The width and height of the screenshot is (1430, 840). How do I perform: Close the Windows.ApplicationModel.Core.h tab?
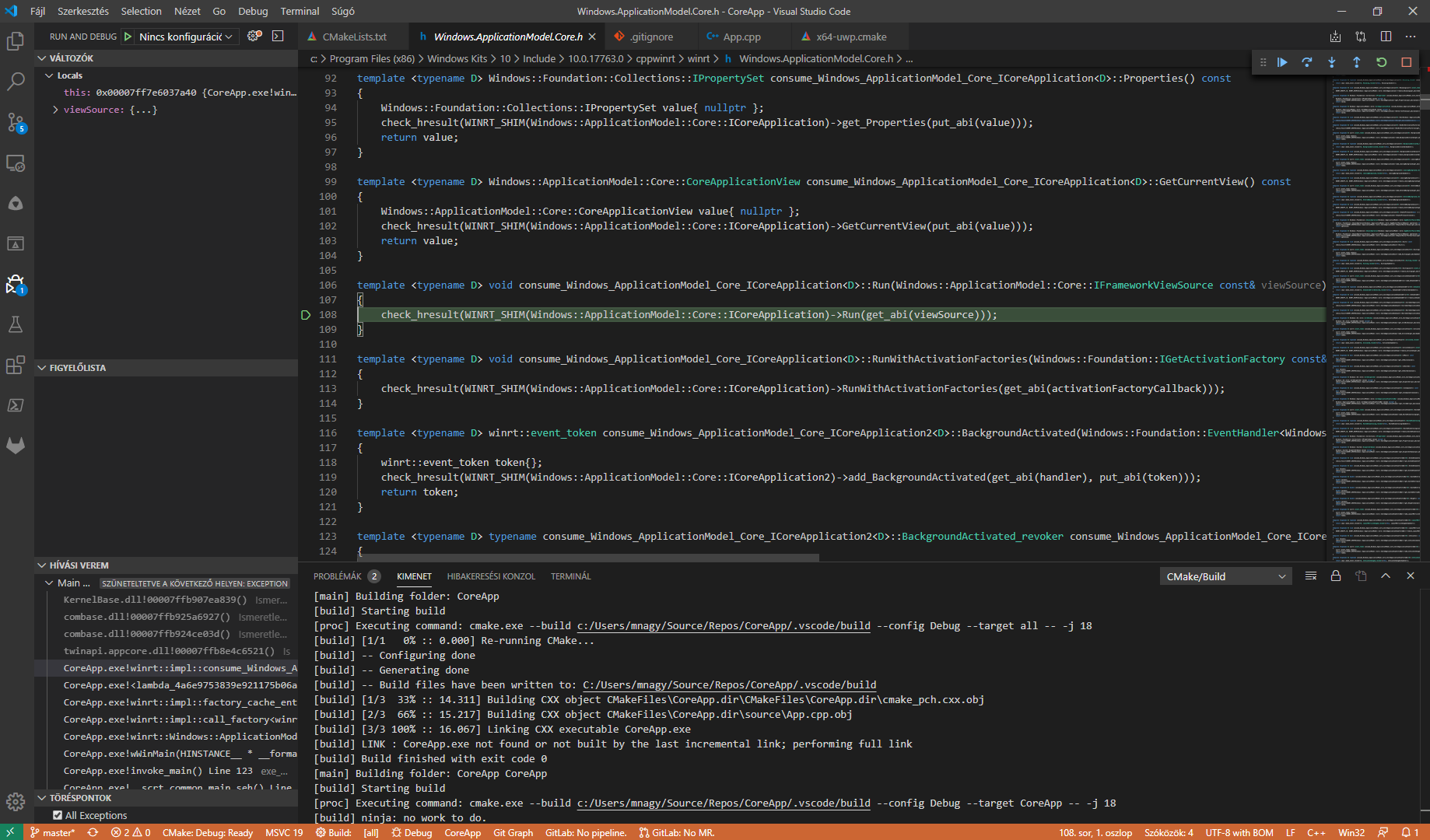[592, 37]
